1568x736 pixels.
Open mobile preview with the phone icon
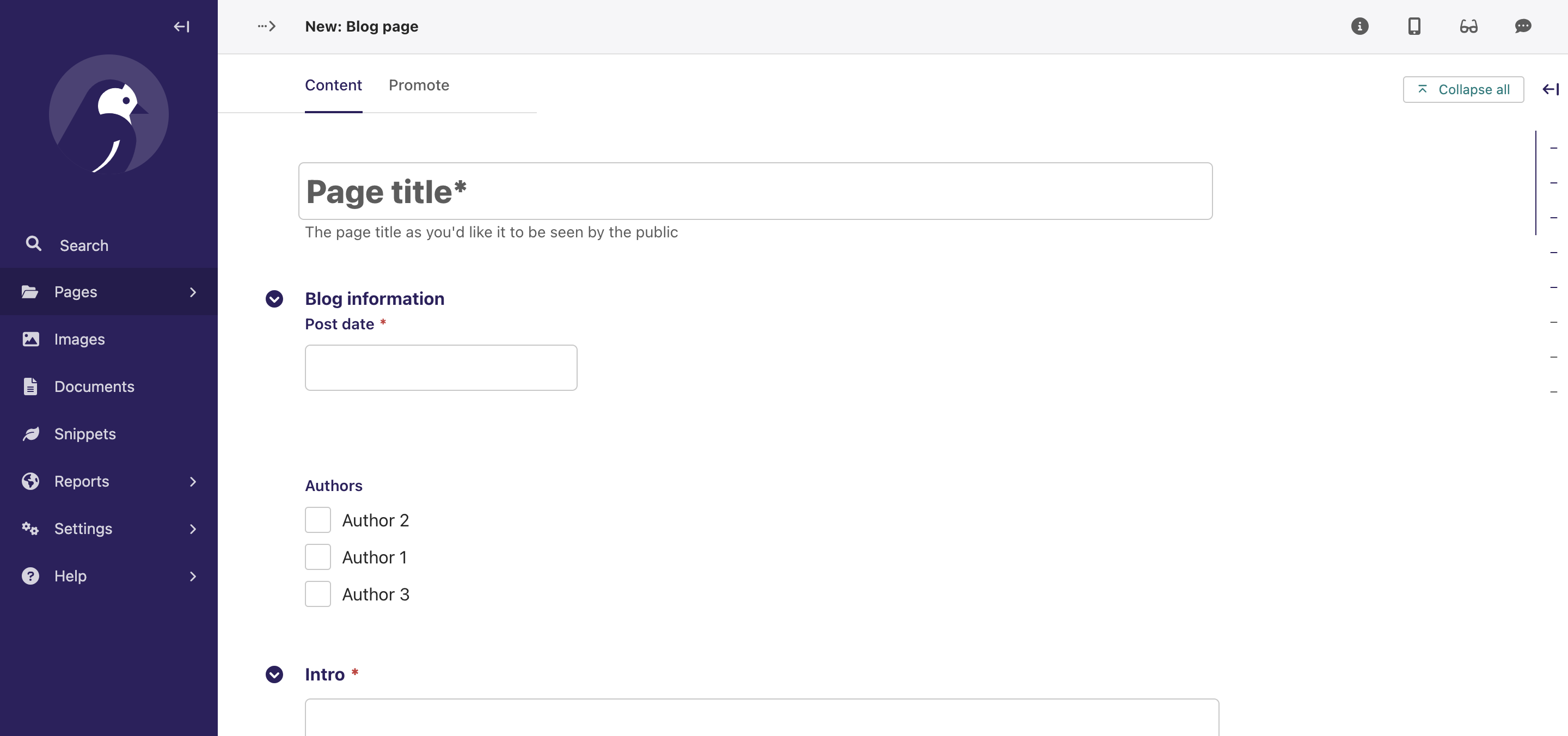click(1414, 27)
